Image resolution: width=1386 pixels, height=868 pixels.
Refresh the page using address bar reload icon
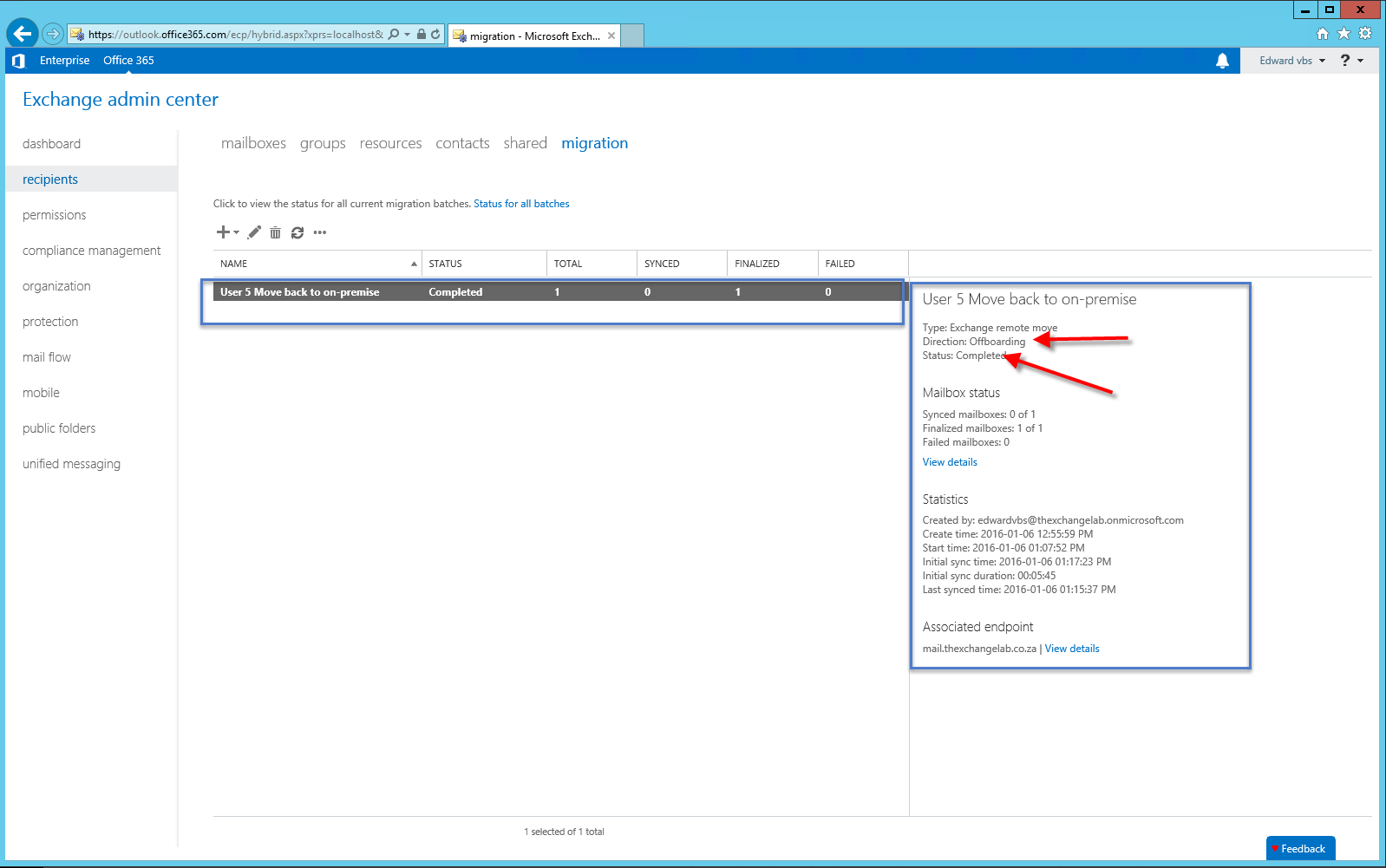(435, 35)
